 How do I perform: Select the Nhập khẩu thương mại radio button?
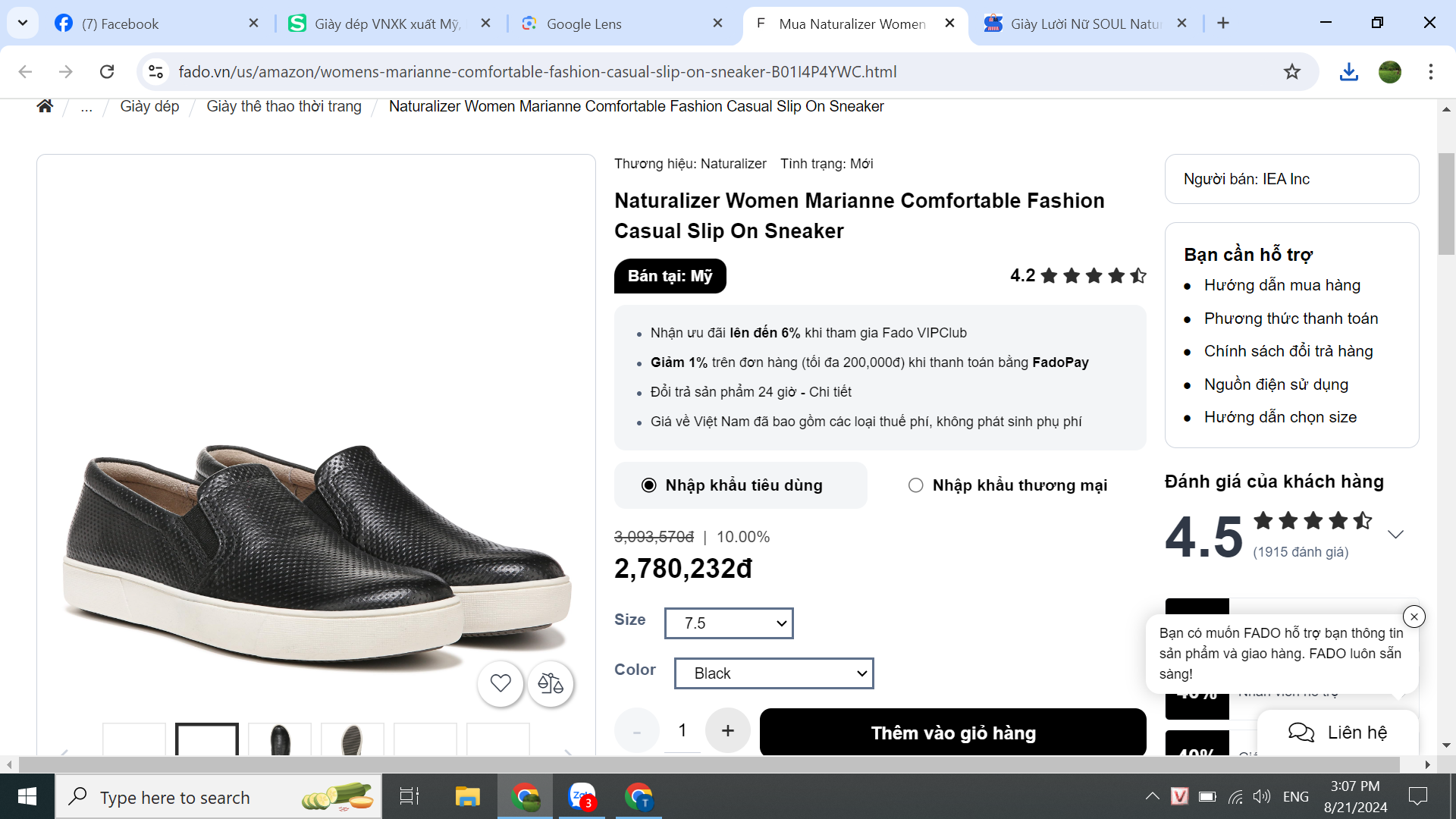click(x=916, y=485)
